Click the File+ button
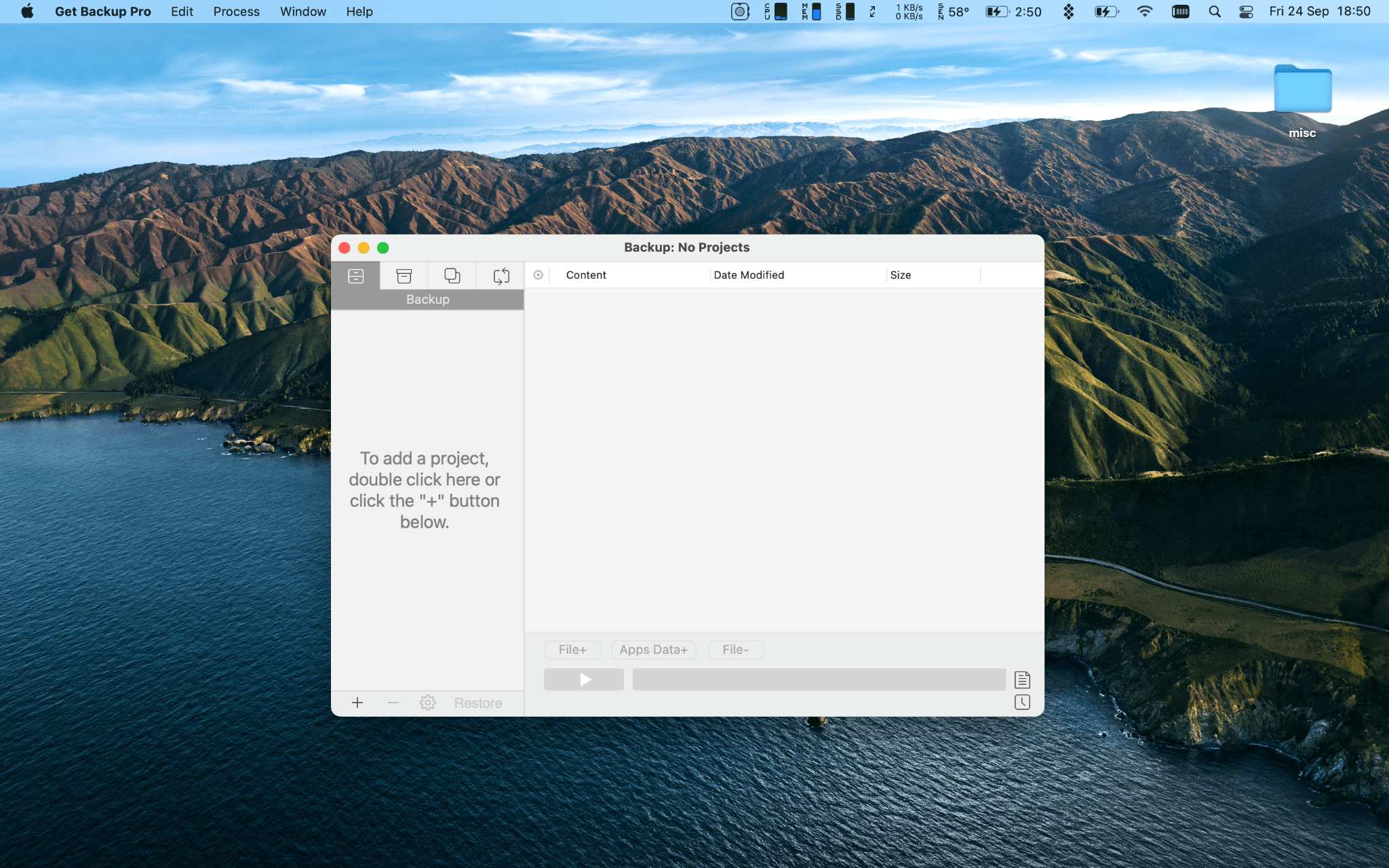The image size is (1389, 868). tap(572, 650)
